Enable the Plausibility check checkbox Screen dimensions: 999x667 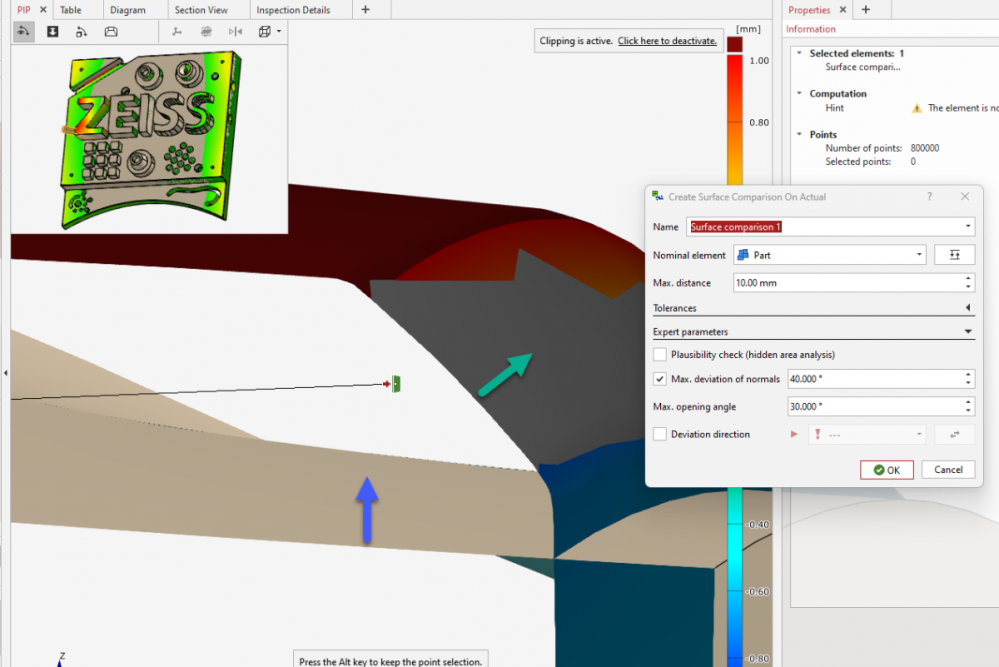click(660, 354)
